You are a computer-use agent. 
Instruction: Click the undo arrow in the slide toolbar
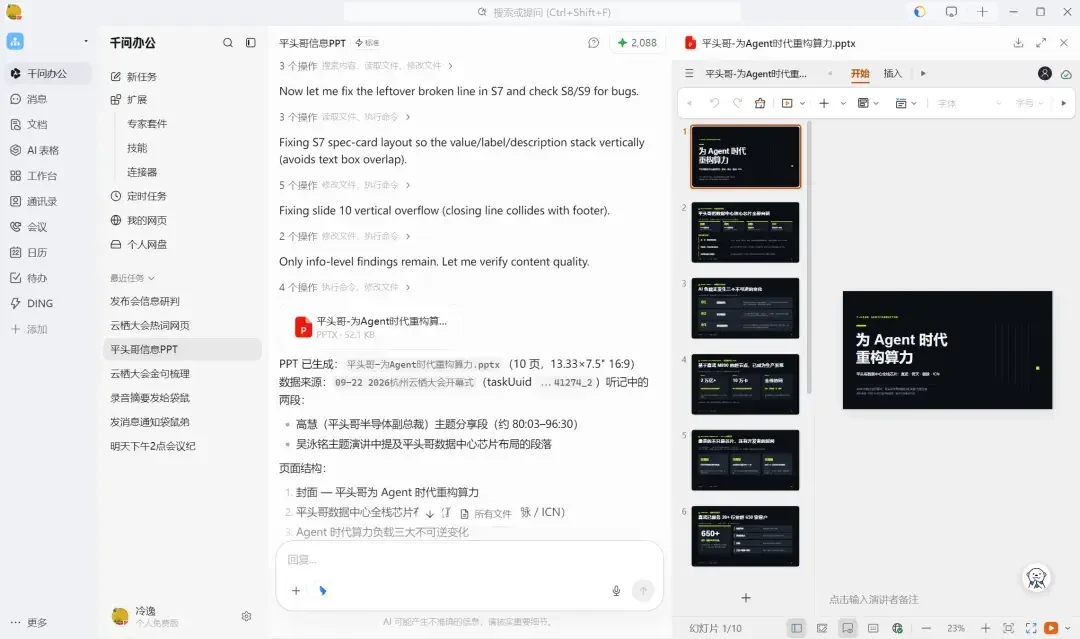pyautogui.click(x=714, y=103)
